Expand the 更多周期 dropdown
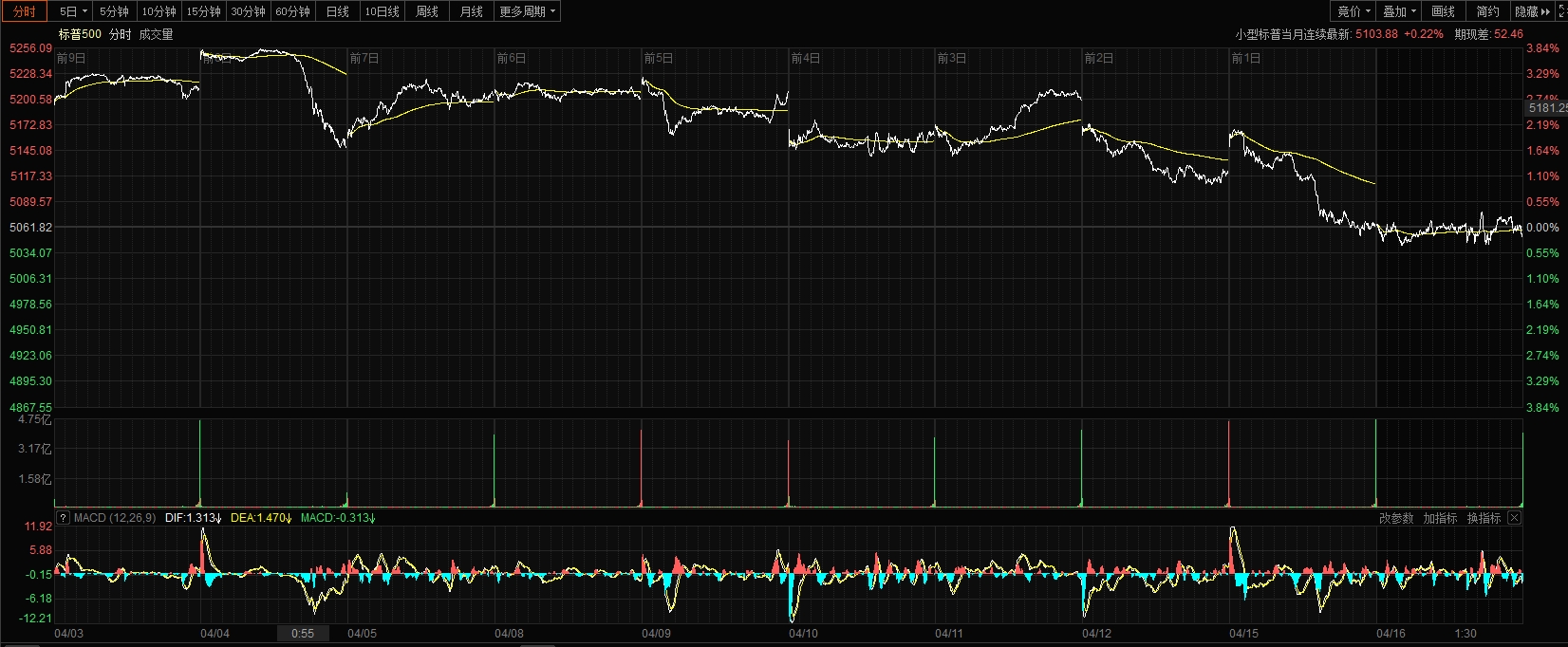Image resolution: width=1568 pixels, height=647 pixels. (x=527, y=11)
